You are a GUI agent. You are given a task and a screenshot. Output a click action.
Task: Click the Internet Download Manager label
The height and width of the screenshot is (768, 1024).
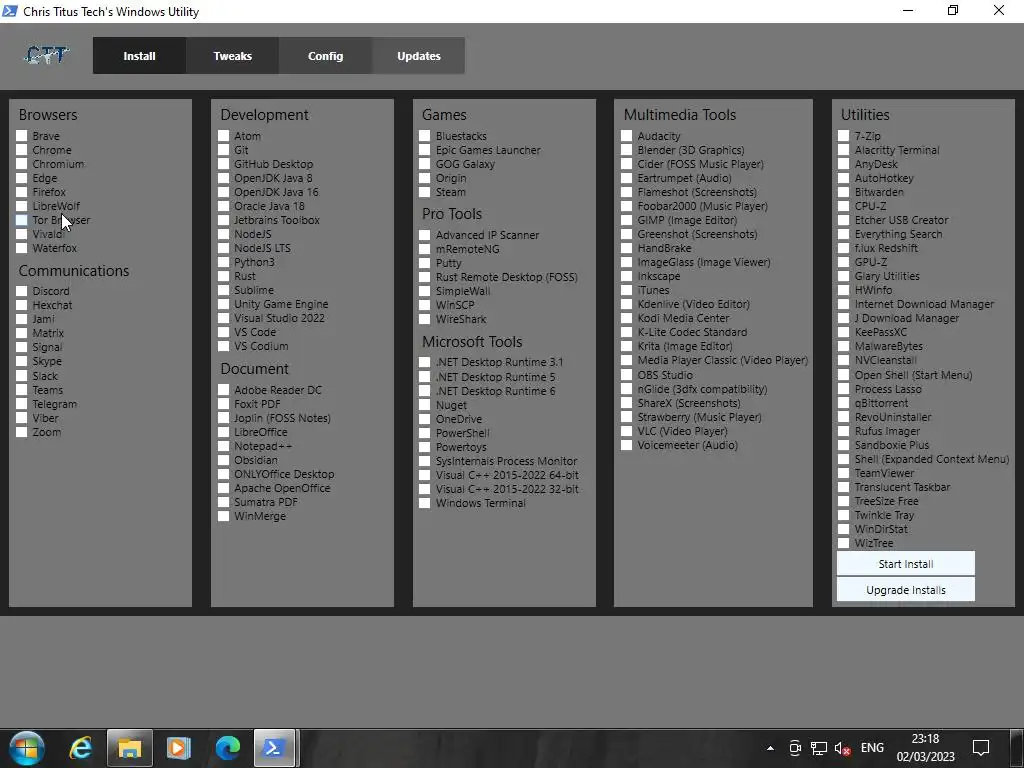[924, 304]
